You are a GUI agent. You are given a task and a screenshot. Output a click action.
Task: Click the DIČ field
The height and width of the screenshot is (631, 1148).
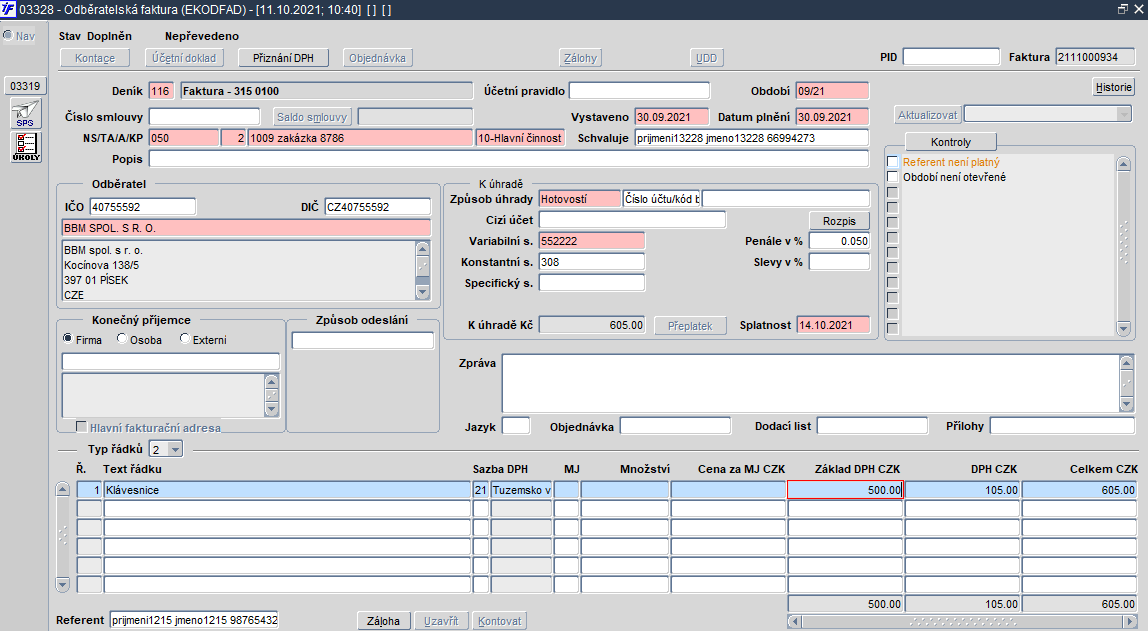tap(378, 206)
